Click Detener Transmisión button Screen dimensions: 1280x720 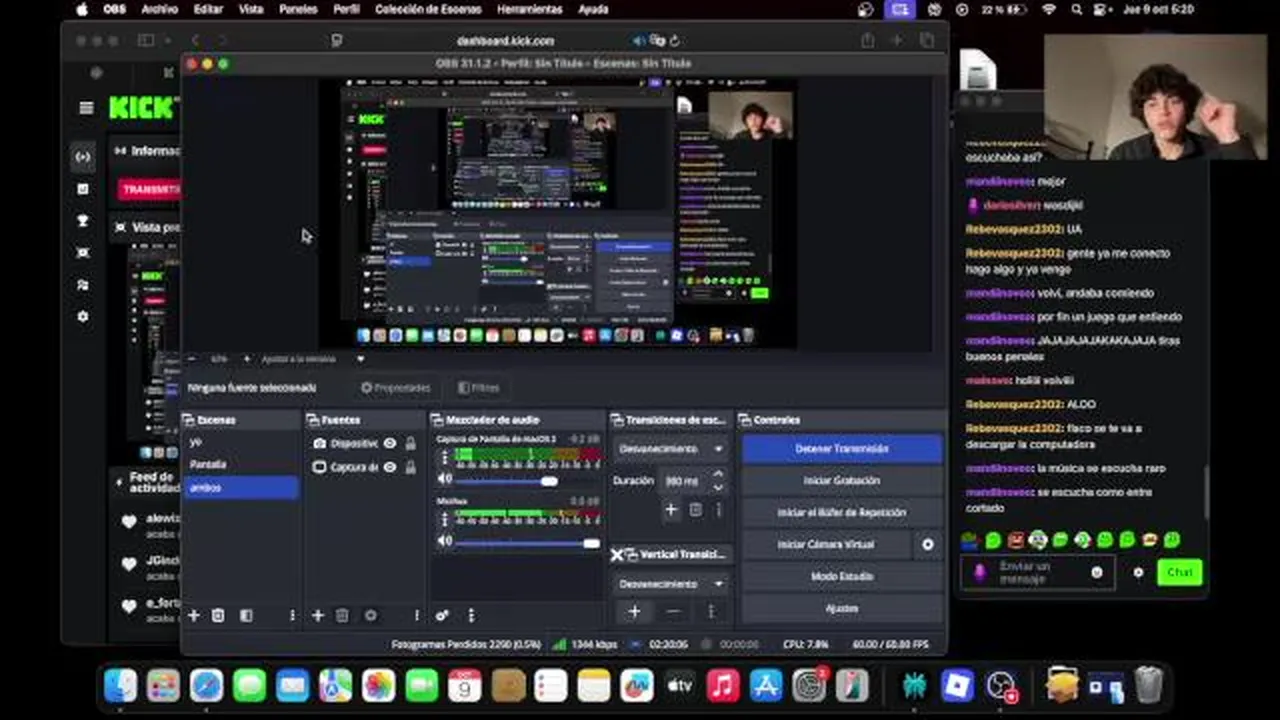842,449
